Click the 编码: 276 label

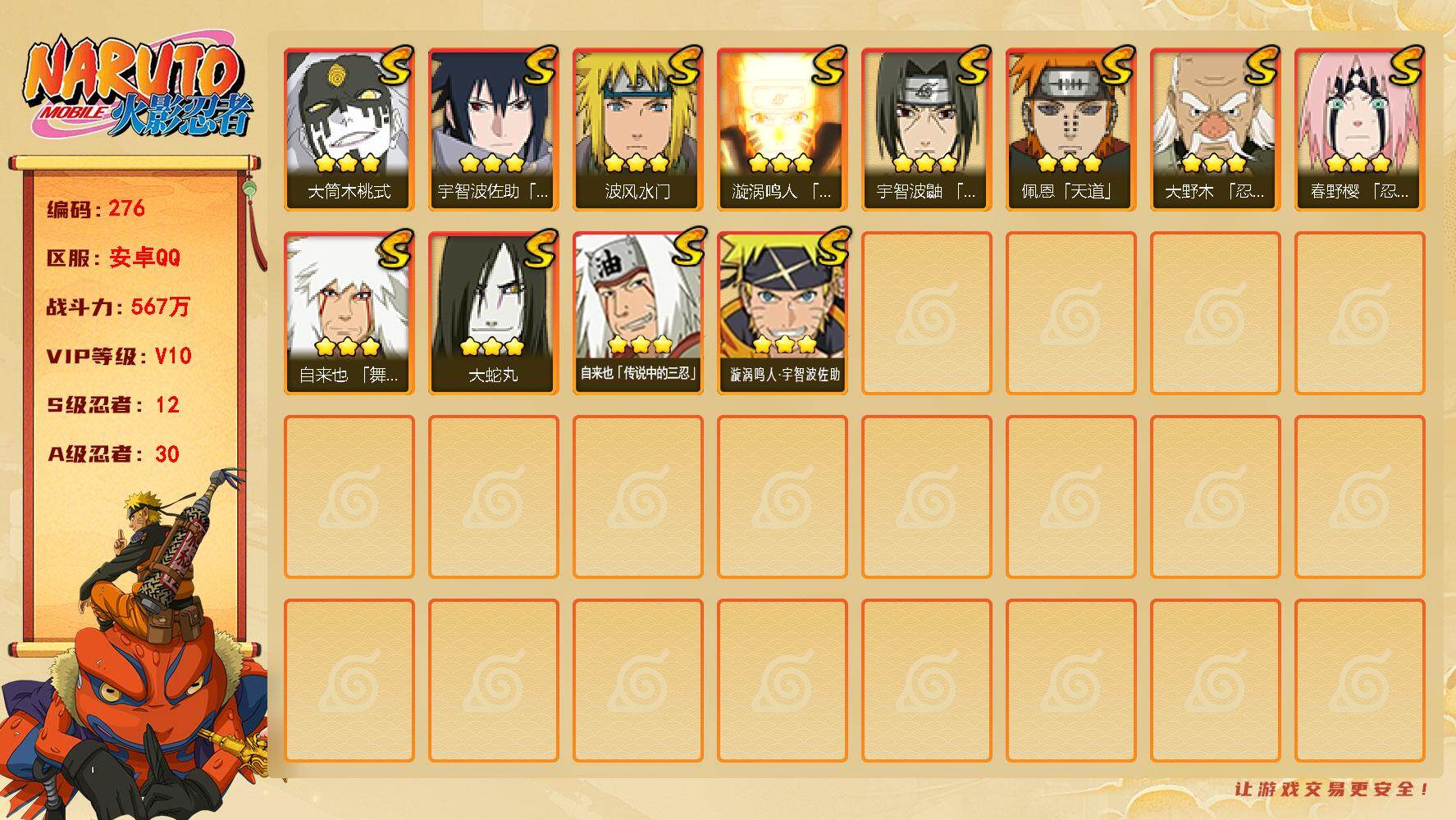[x=96, y=208]
